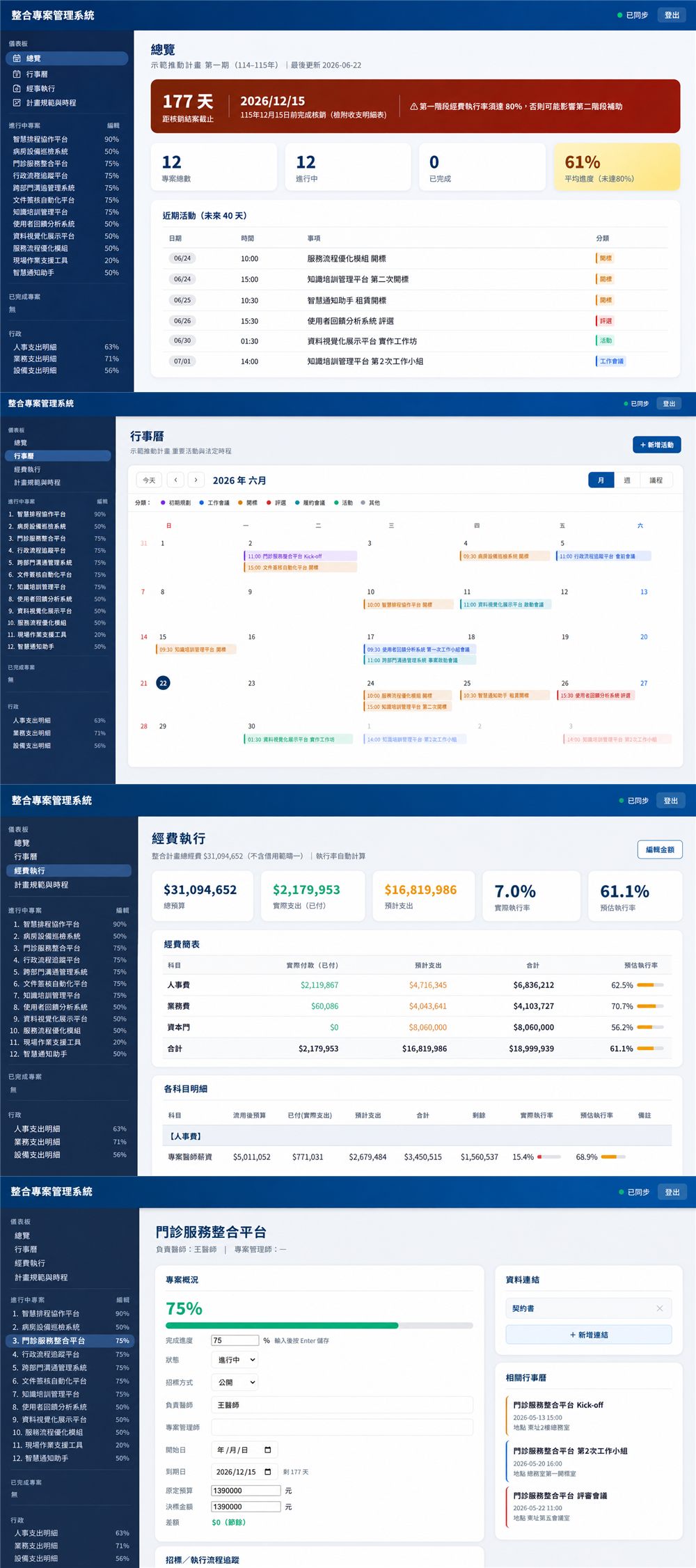The image size is (696, 1568).
Task: Open date picker icon for 到期日 field
Action: click(x=268, y=1472)
